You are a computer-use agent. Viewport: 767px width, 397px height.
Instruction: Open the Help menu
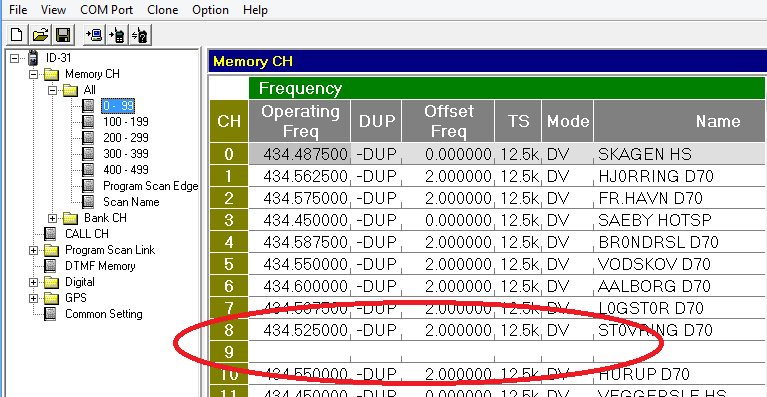pyautogui.click(x=255, y=10)
